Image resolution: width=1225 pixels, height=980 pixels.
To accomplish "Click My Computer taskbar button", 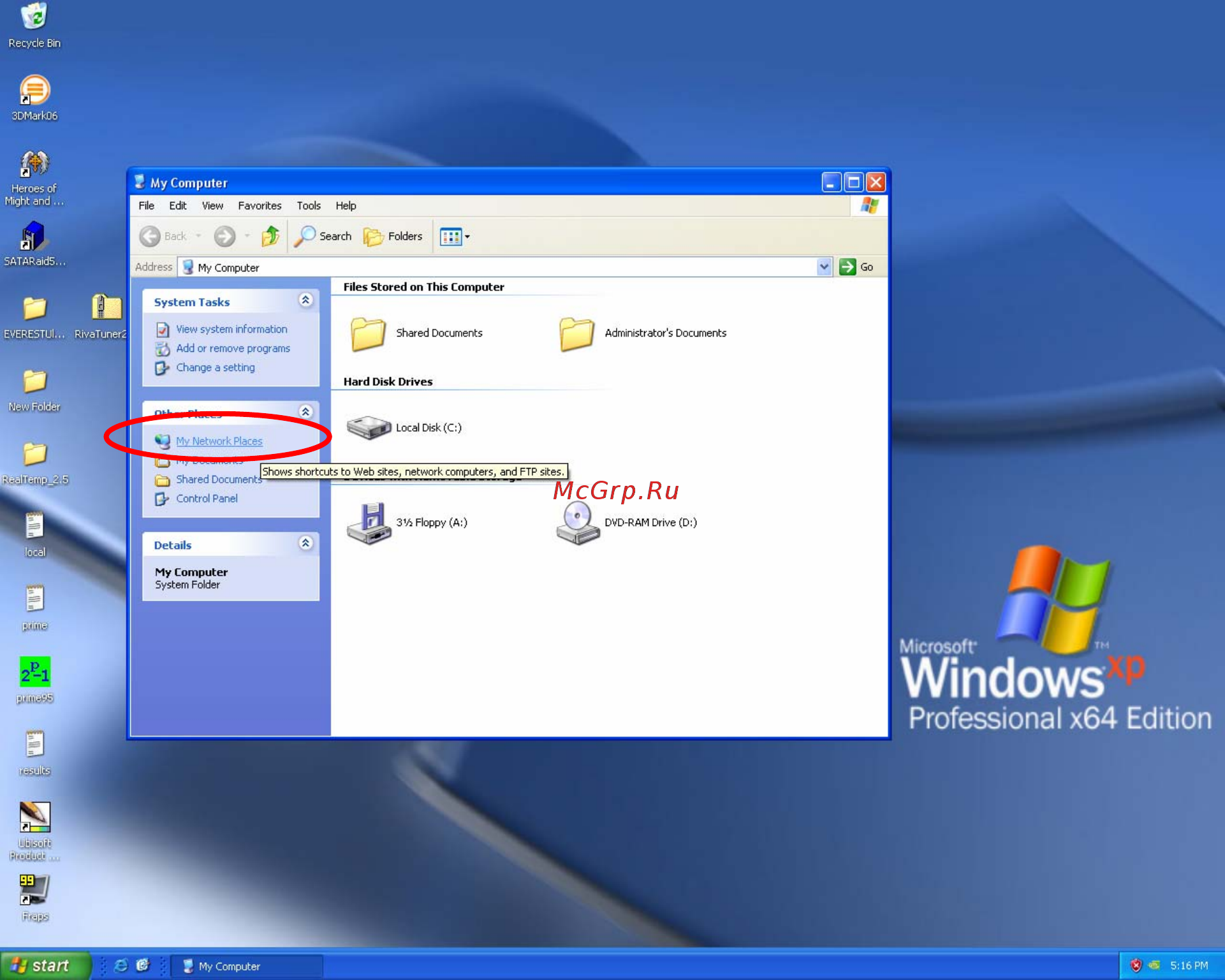I will pyautogui.click(x=247, y=967).
